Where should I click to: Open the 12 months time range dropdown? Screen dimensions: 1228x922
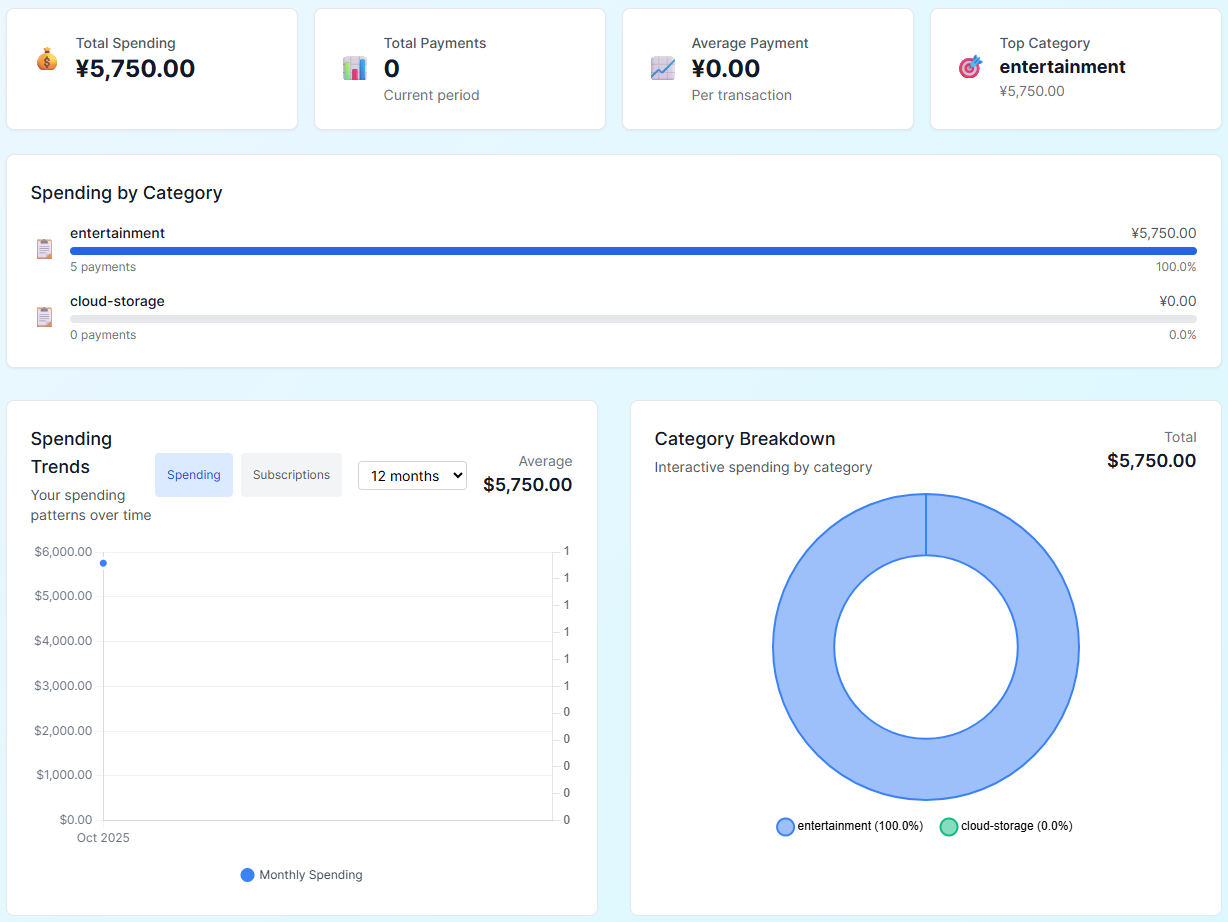pyautogui.click(x=412, y=476)
